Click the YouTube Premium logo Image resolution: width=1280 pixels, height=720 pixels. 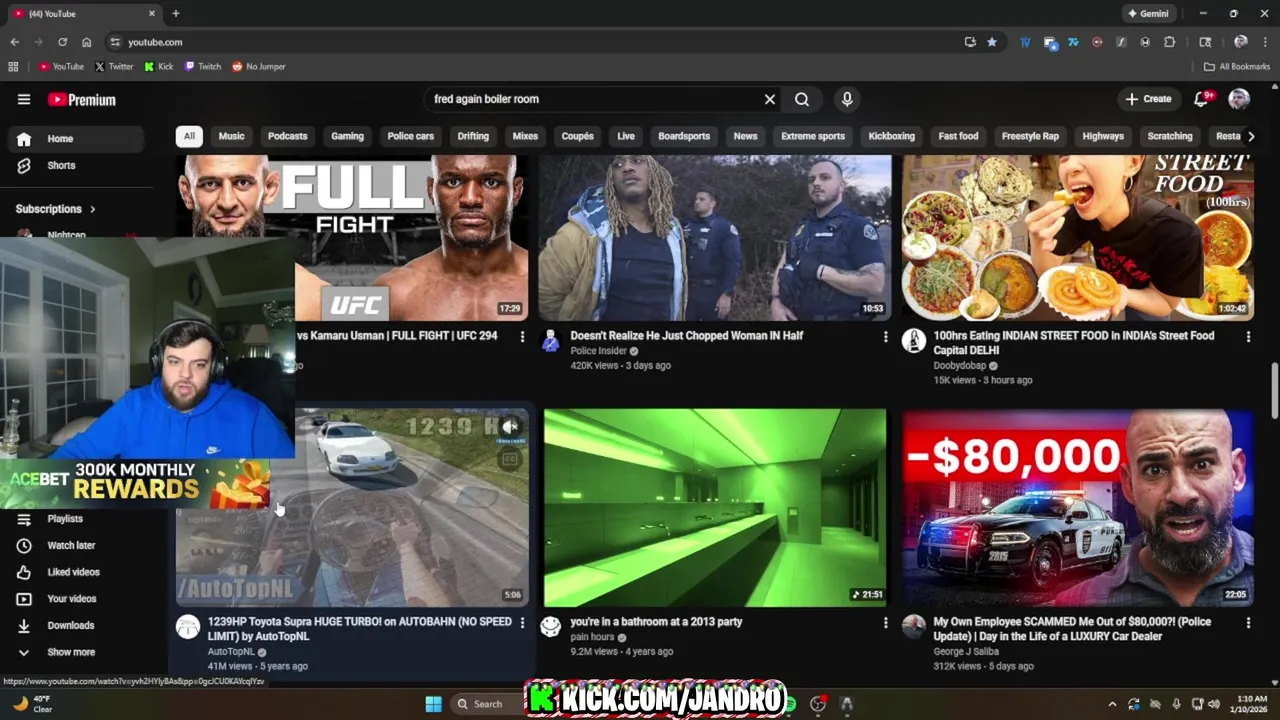[82, 100]
